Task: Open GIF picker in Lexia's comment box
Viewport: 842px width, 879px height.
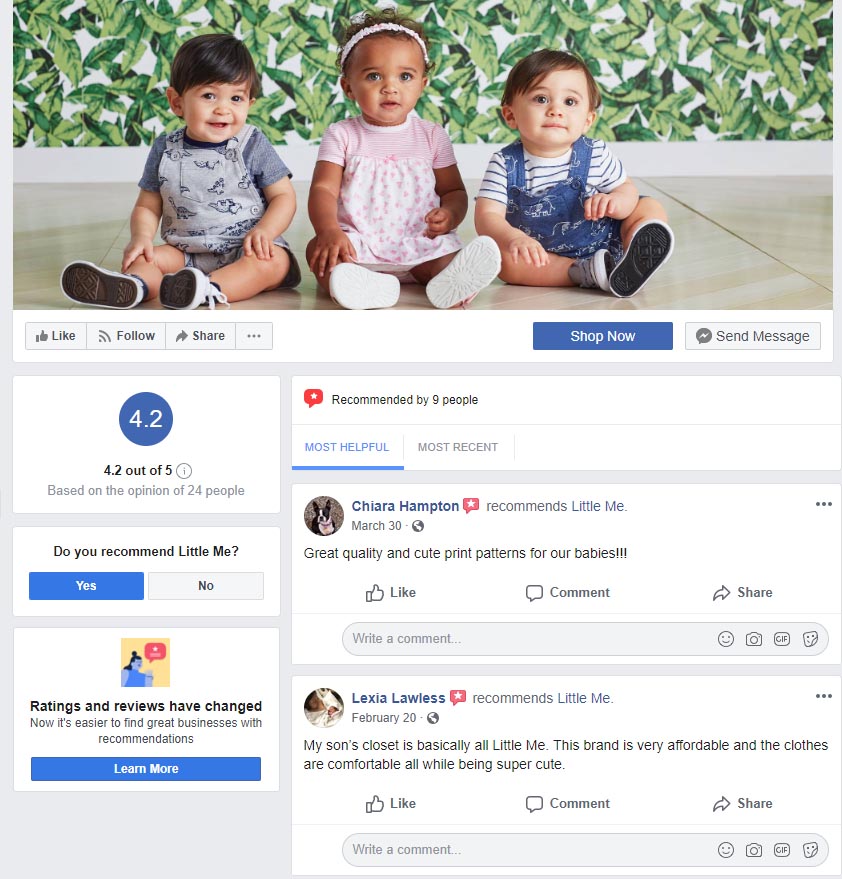Action: (781, 849)
